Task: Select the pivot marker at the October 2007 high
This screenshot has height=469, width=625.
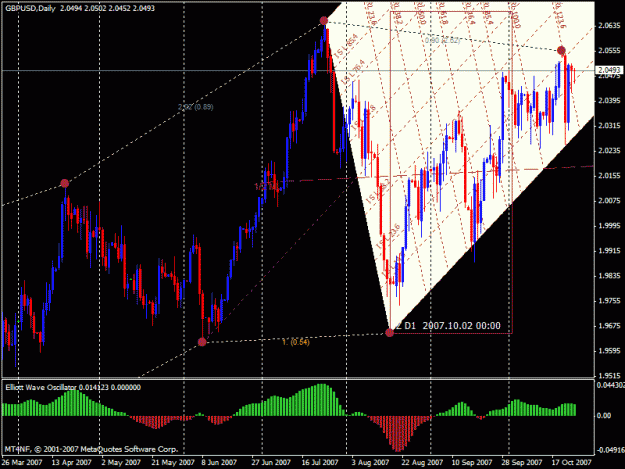Action: pyautogui.click(x=561, y=51)
